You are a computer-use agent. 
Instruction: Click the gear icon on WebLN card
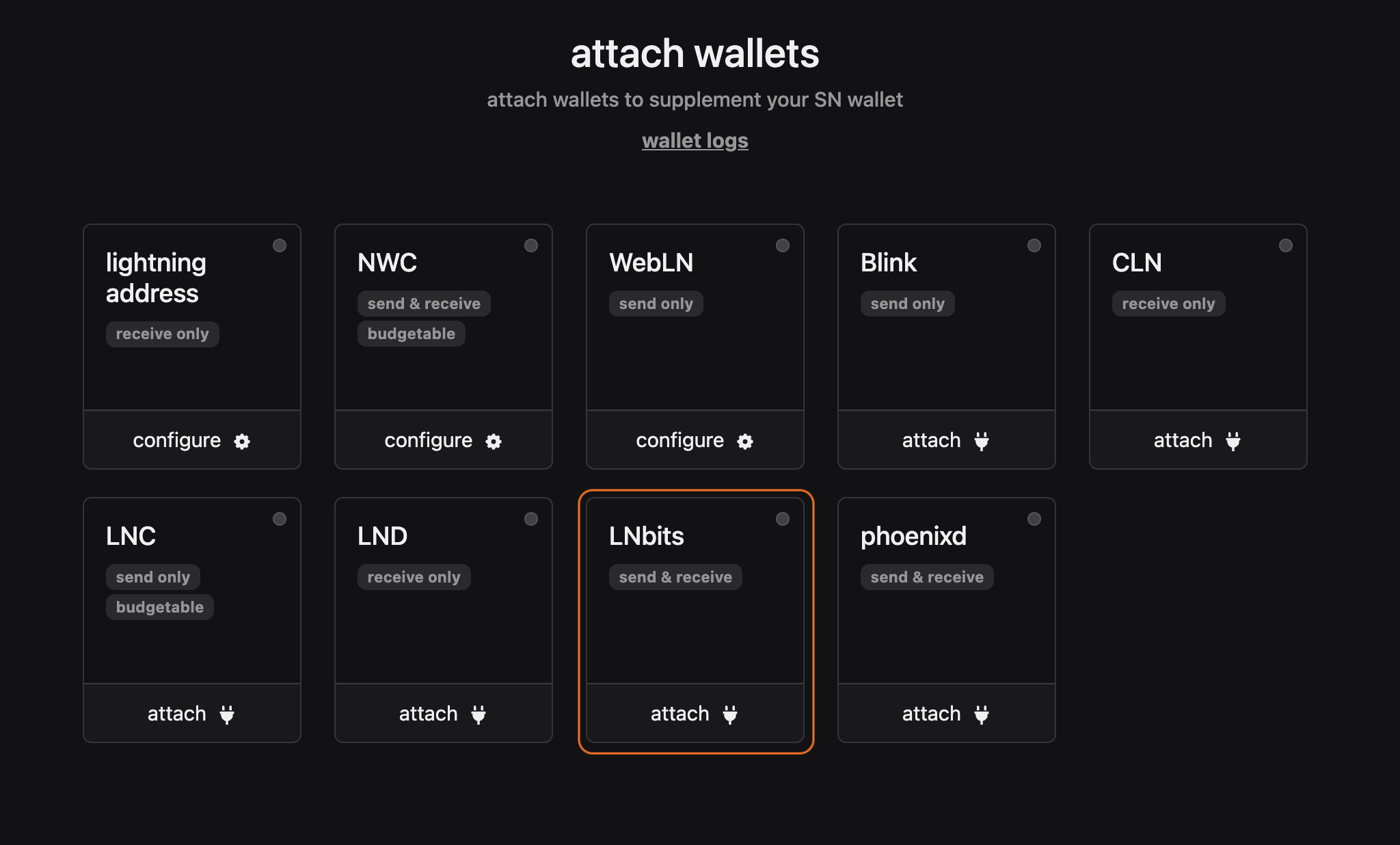tap(745, 441)
